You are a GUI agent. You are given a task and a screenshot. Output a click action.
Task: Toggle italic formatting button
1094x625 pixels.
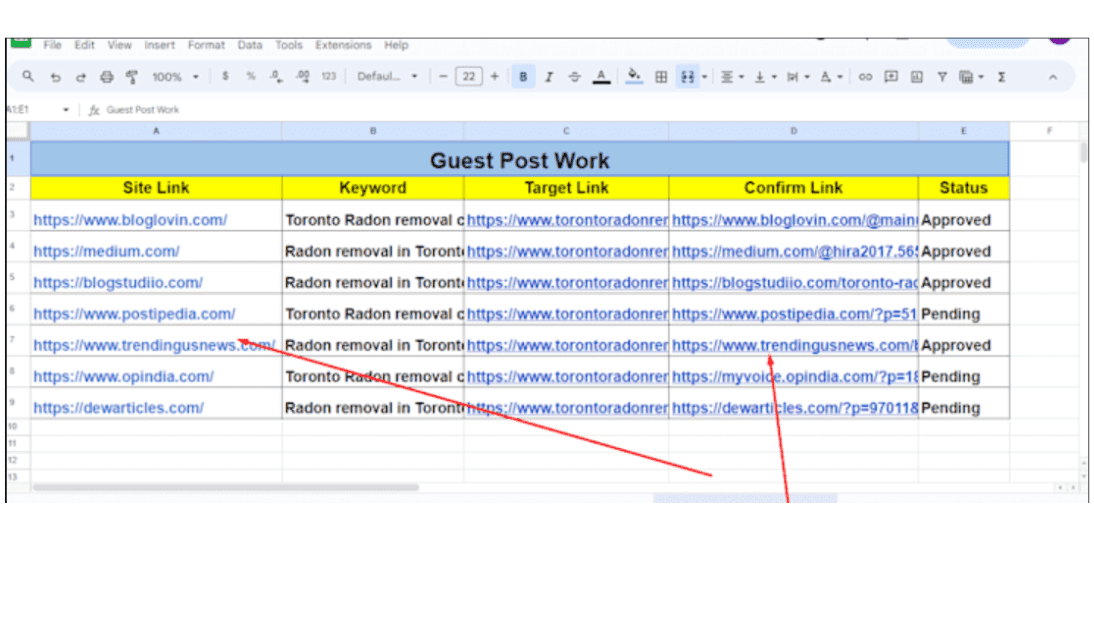pos(548,77)
